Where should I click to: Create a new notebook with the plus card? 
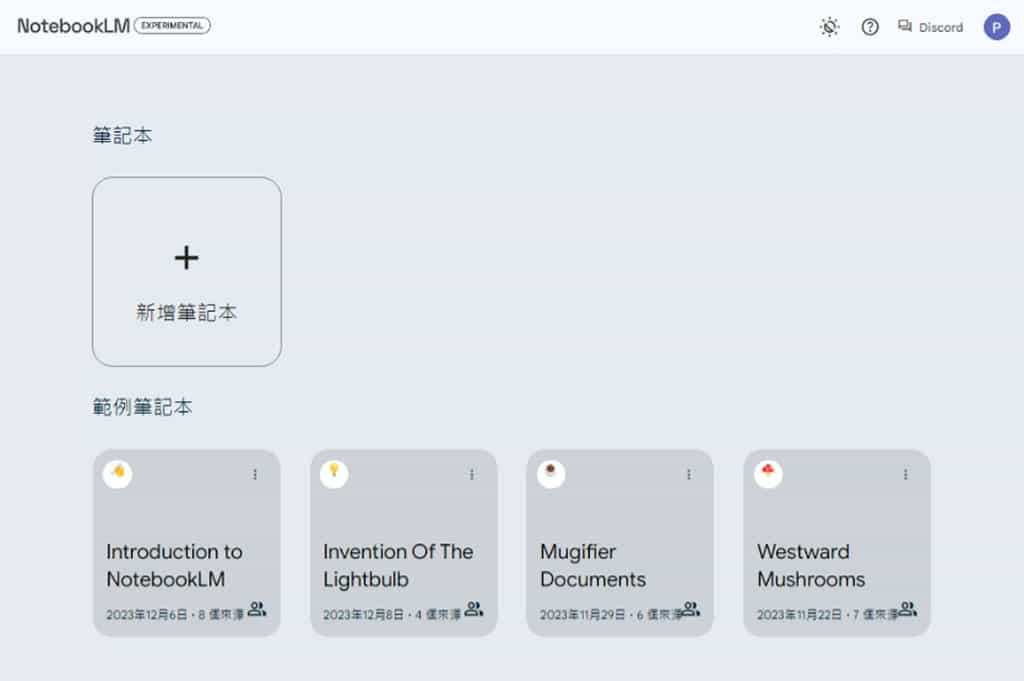(187, 271)
